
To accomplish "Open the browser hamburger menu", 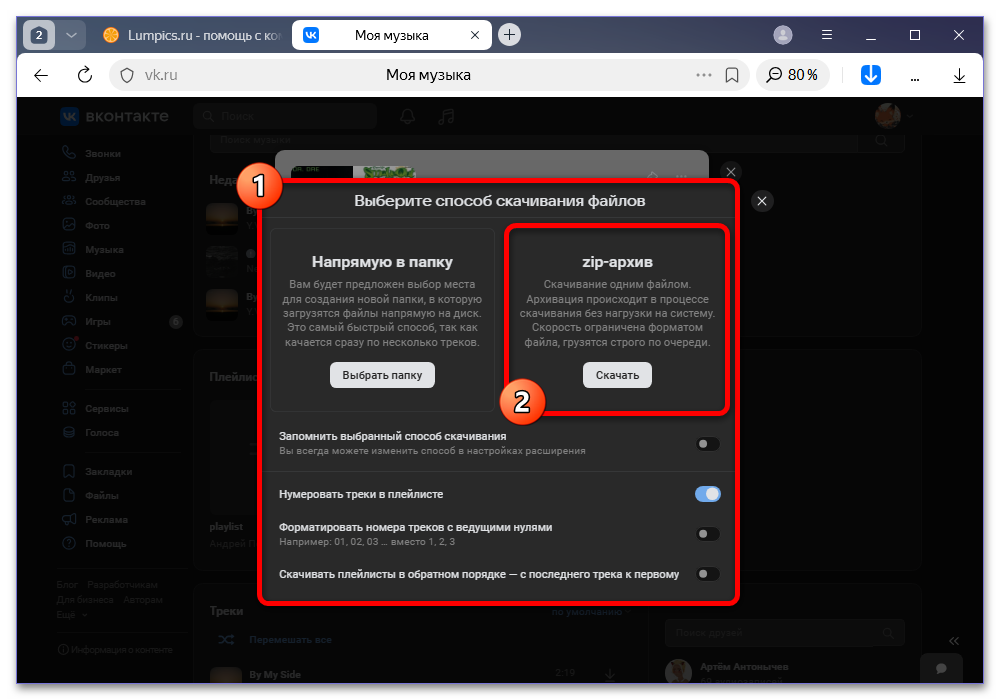I will 827,35.
